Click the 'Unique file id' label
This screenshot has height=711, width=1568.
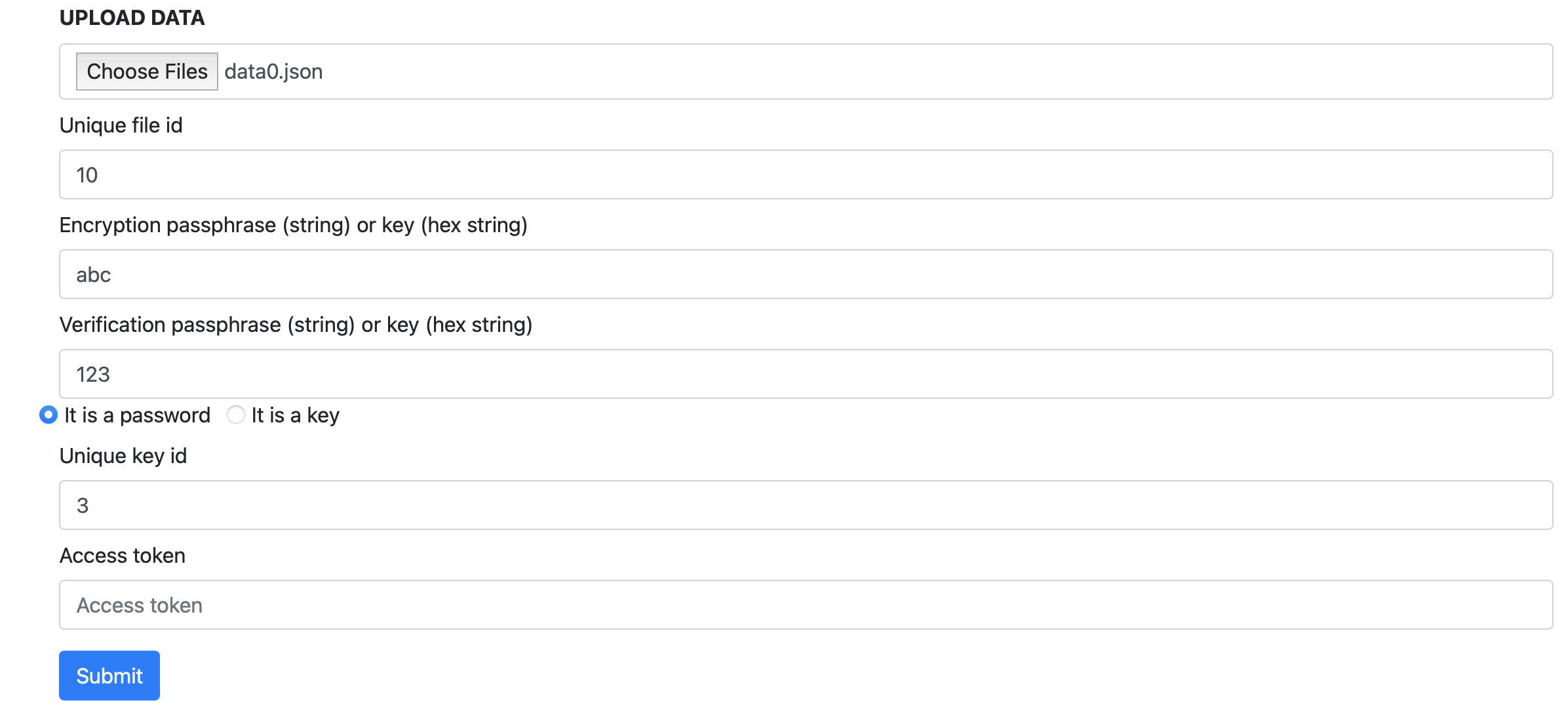121,125
